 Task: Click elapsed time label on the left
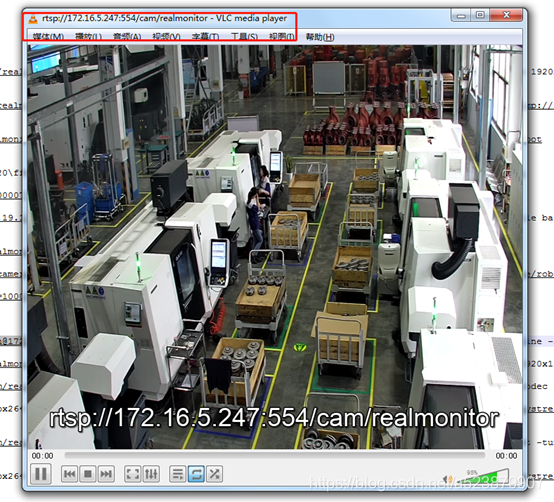click(x=42, y=456)
